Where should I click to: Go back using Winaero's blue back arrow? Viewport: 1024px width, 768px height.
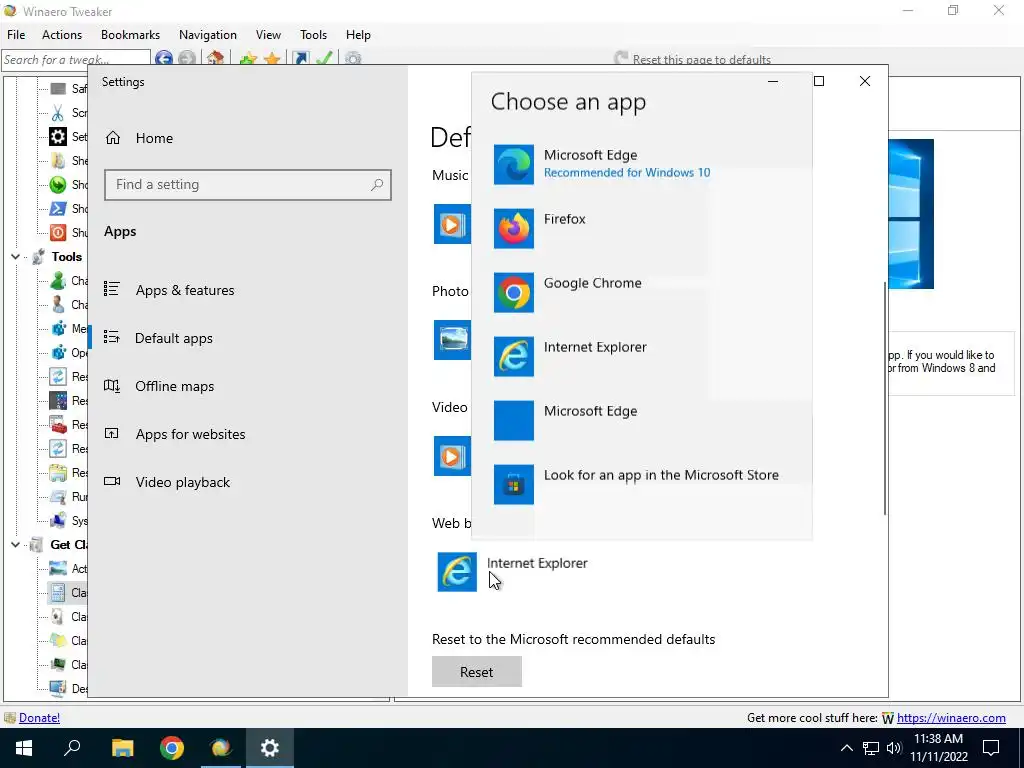(x=163, y=59)
